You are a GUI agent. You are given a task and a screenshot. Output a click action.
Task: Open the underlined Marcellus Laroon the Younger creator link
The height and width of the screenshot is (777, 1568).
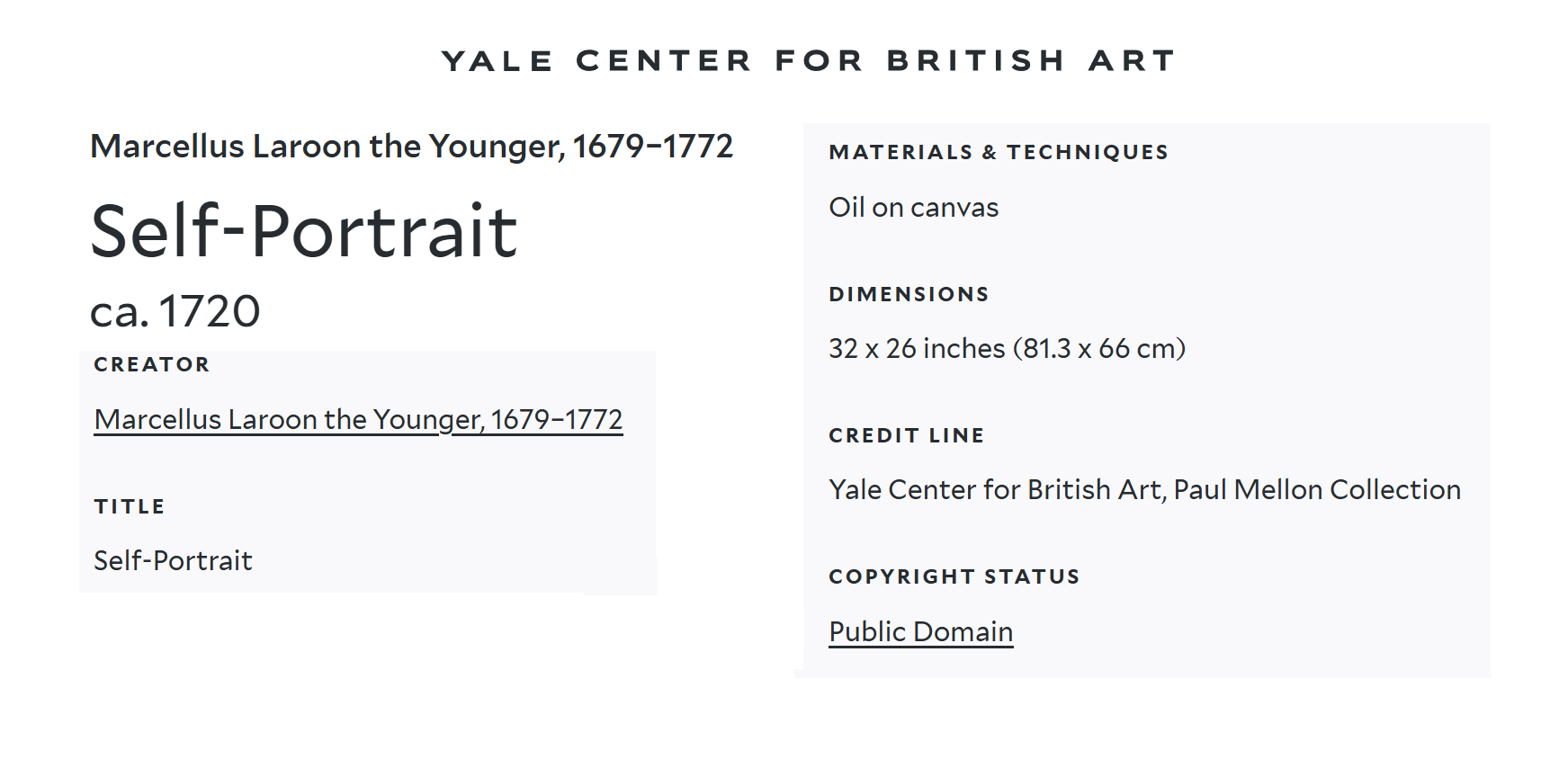[288, 420]
